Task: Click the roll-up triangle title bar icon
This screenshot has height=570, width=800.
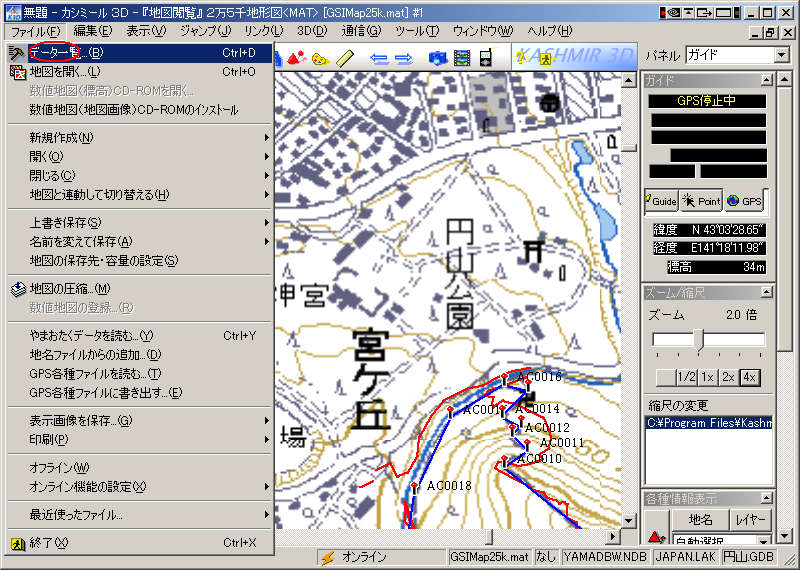Action: [x=688, y=13]
